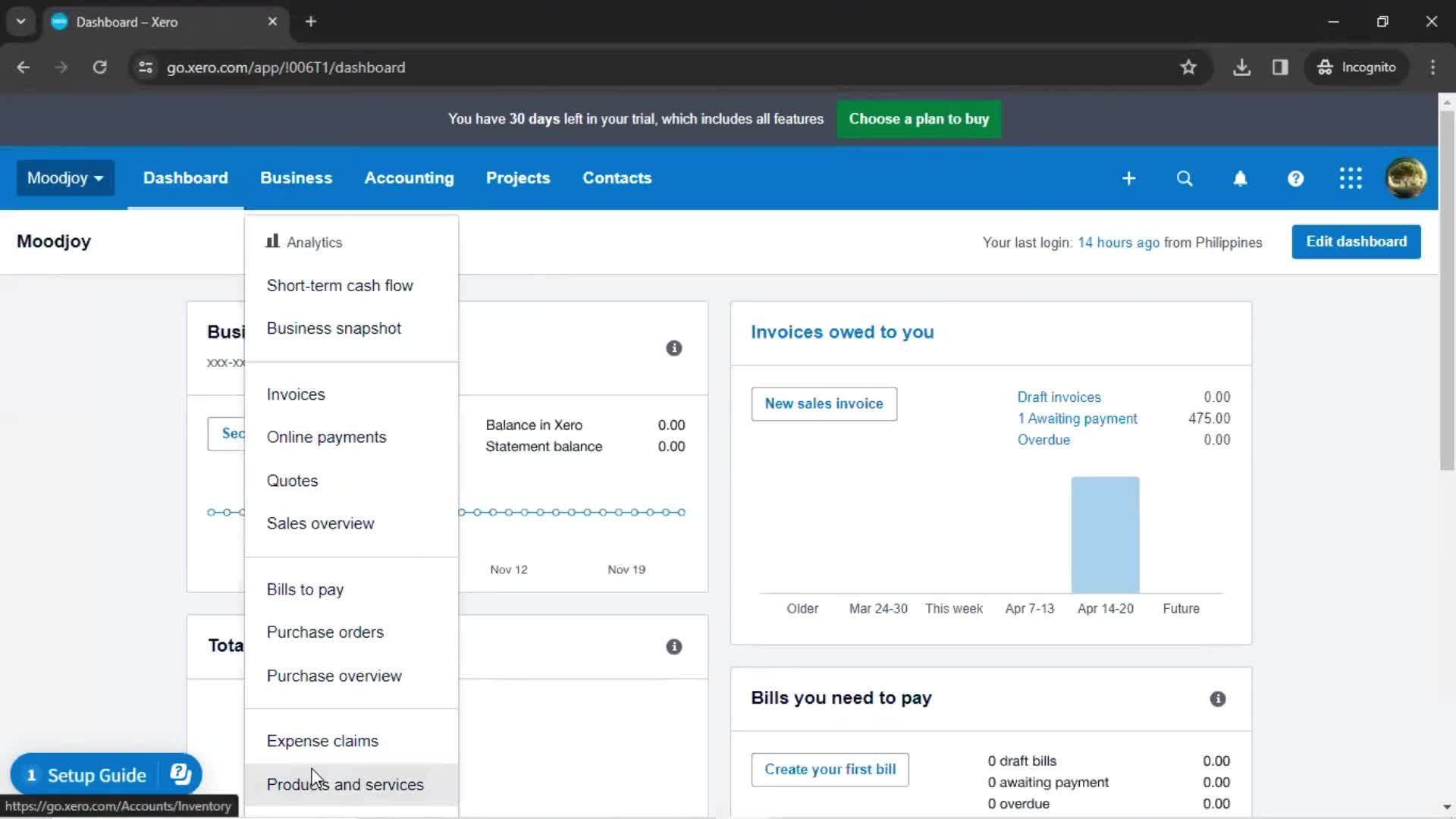Select Purchase orders menu item
The image size is (1456, 819).
351,632
